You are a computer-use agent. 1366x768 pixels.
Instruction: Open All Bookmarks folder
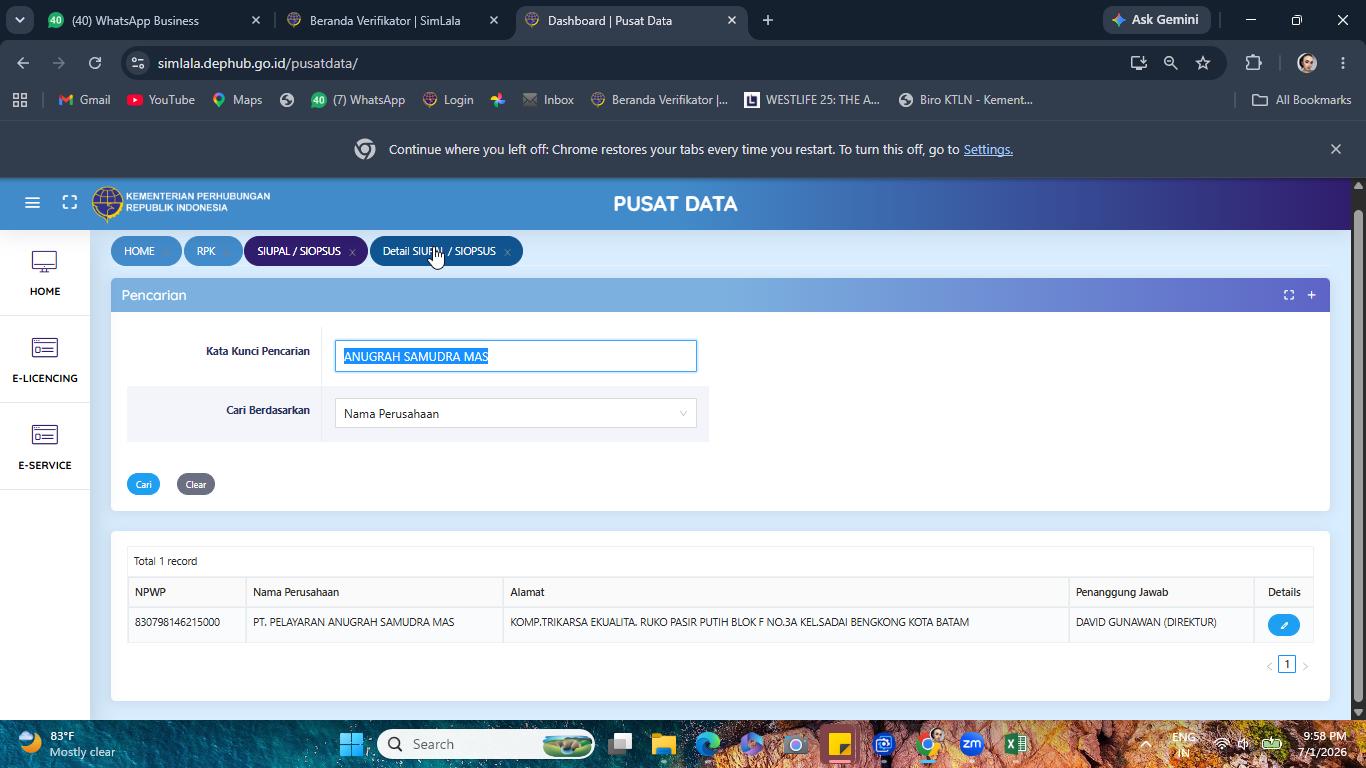tap(1302, 100)
